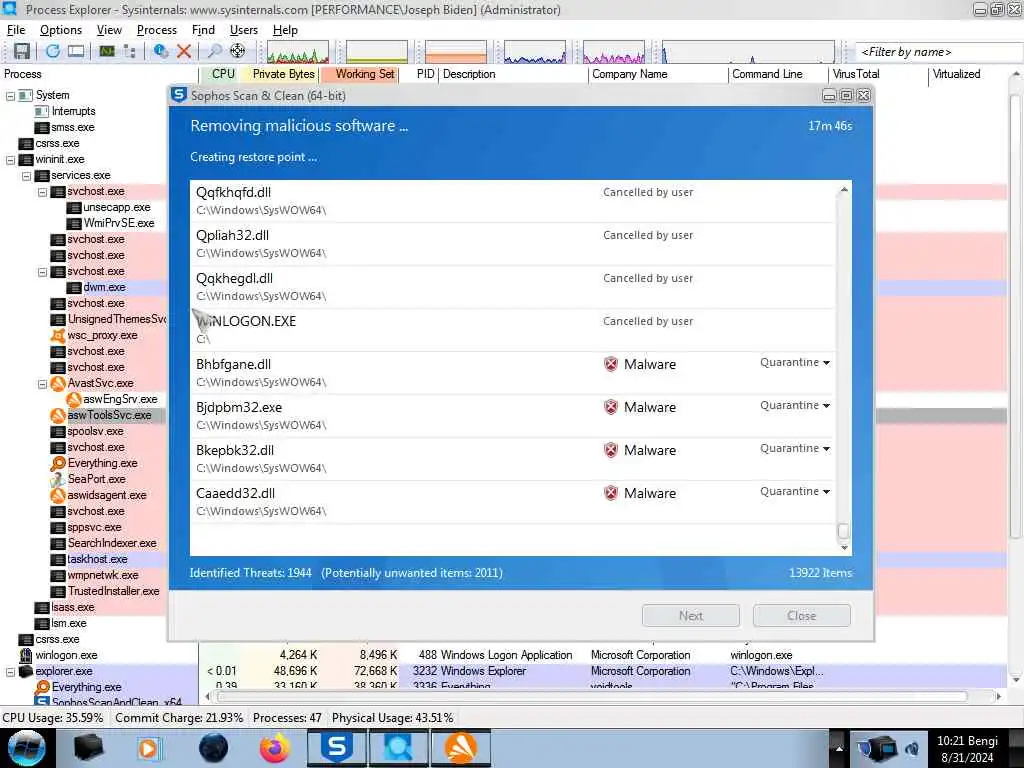The image size is (1024, 768).
Task: Open Firefox from the taskbar
Action: [x=275, y=748]
